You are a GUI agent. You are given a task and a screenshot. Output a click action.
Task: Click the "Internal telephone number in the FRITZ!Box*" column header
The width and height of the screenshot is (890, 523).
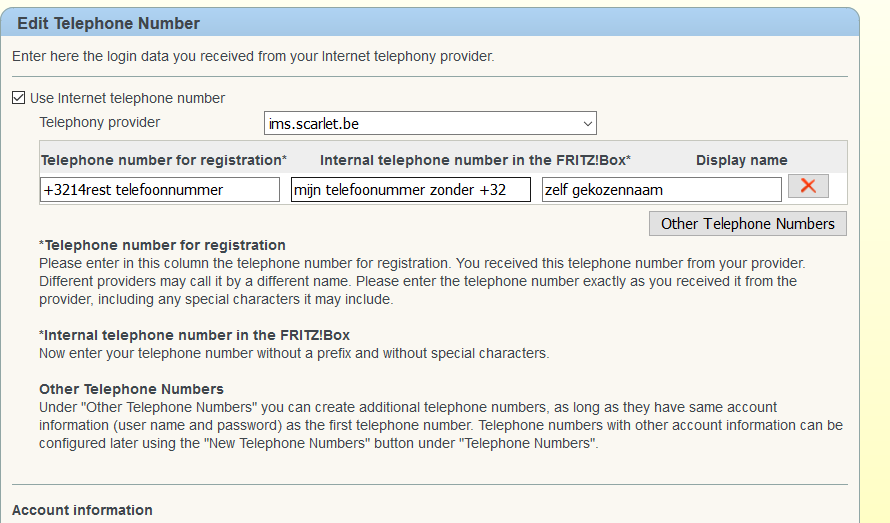tap(475, 160)
